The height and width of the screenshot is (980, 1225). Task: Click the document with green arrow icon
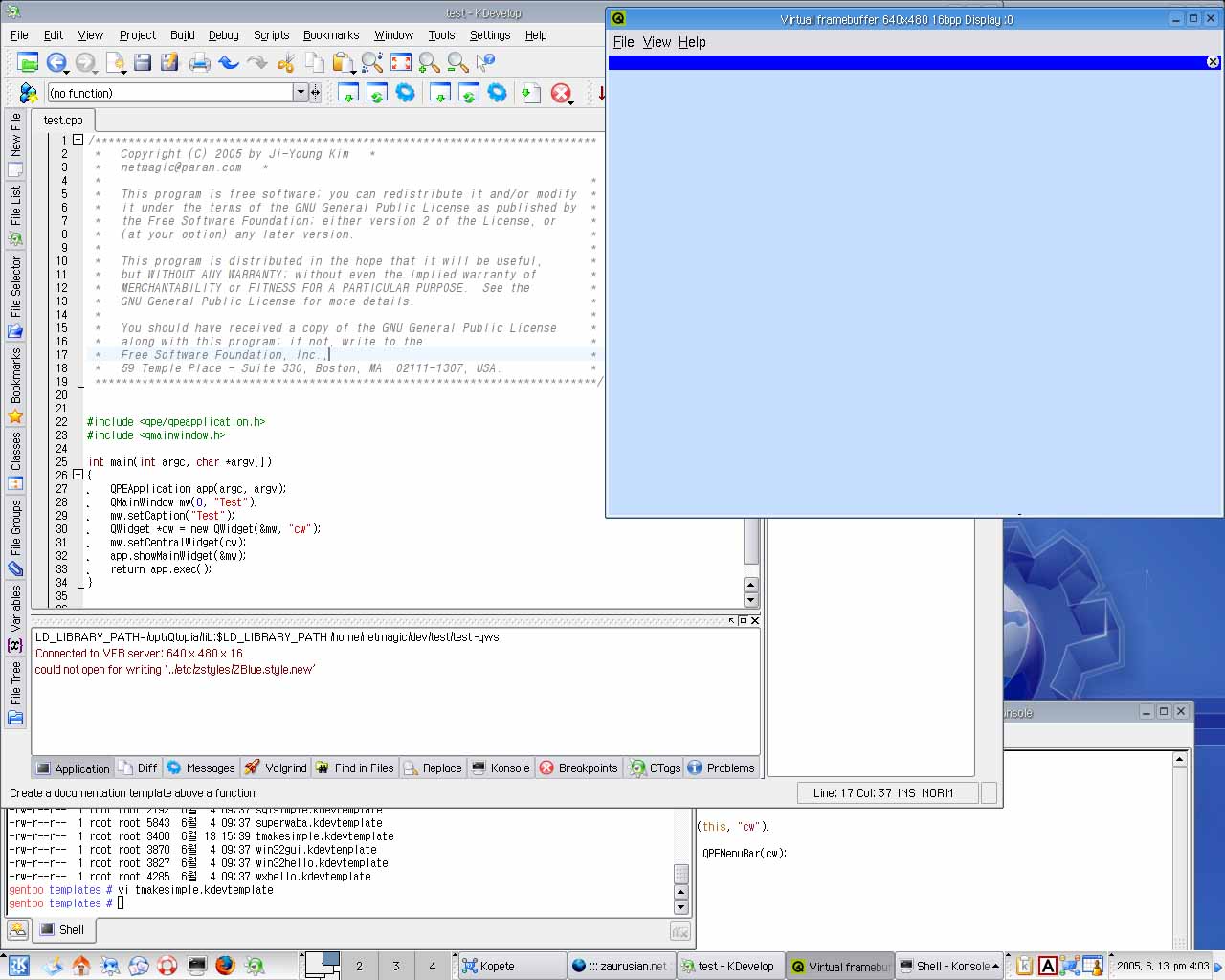coord(530,93)
